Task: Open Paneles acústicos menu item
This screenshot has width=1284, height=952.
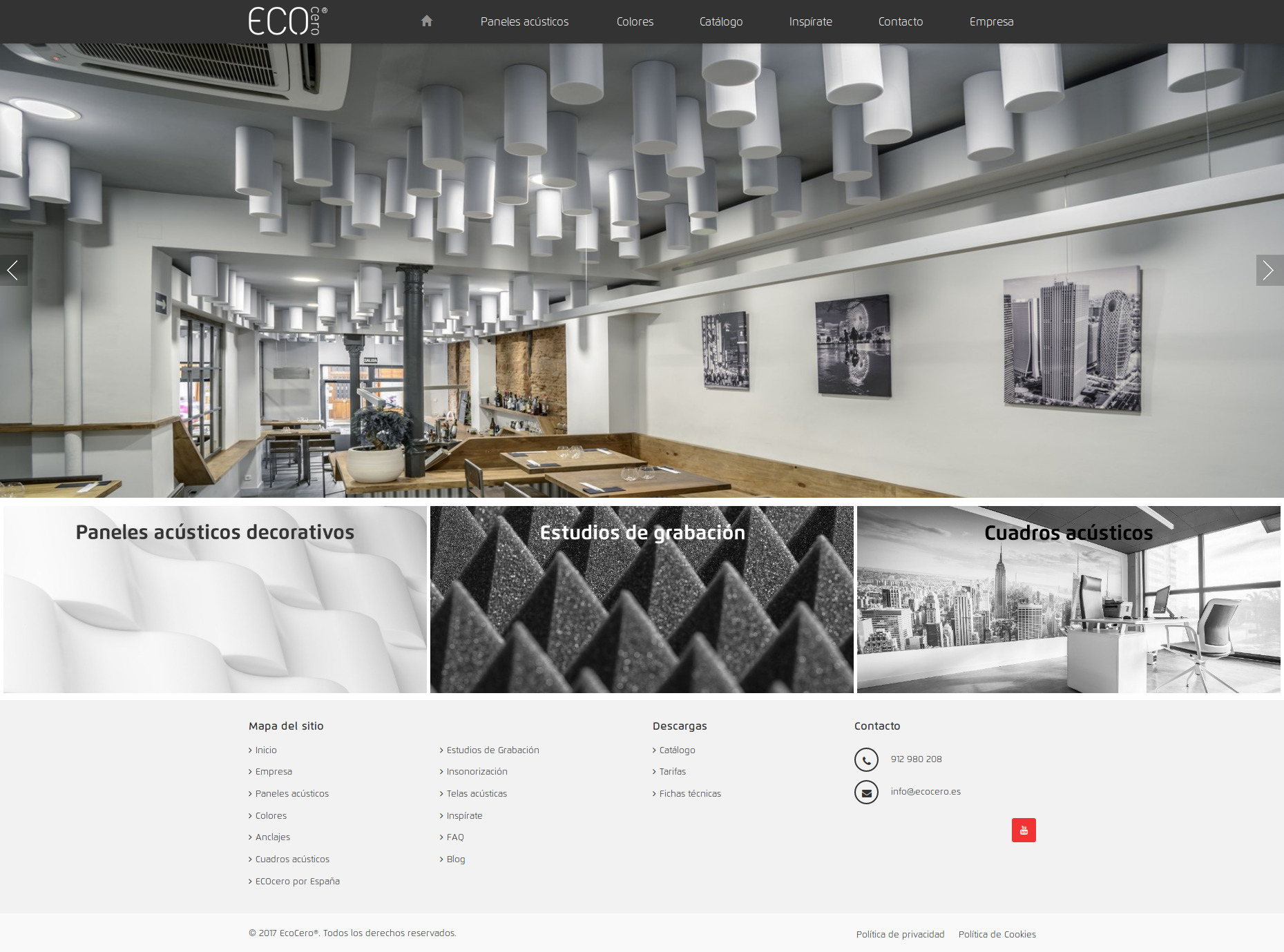Action: coord(524,21)
